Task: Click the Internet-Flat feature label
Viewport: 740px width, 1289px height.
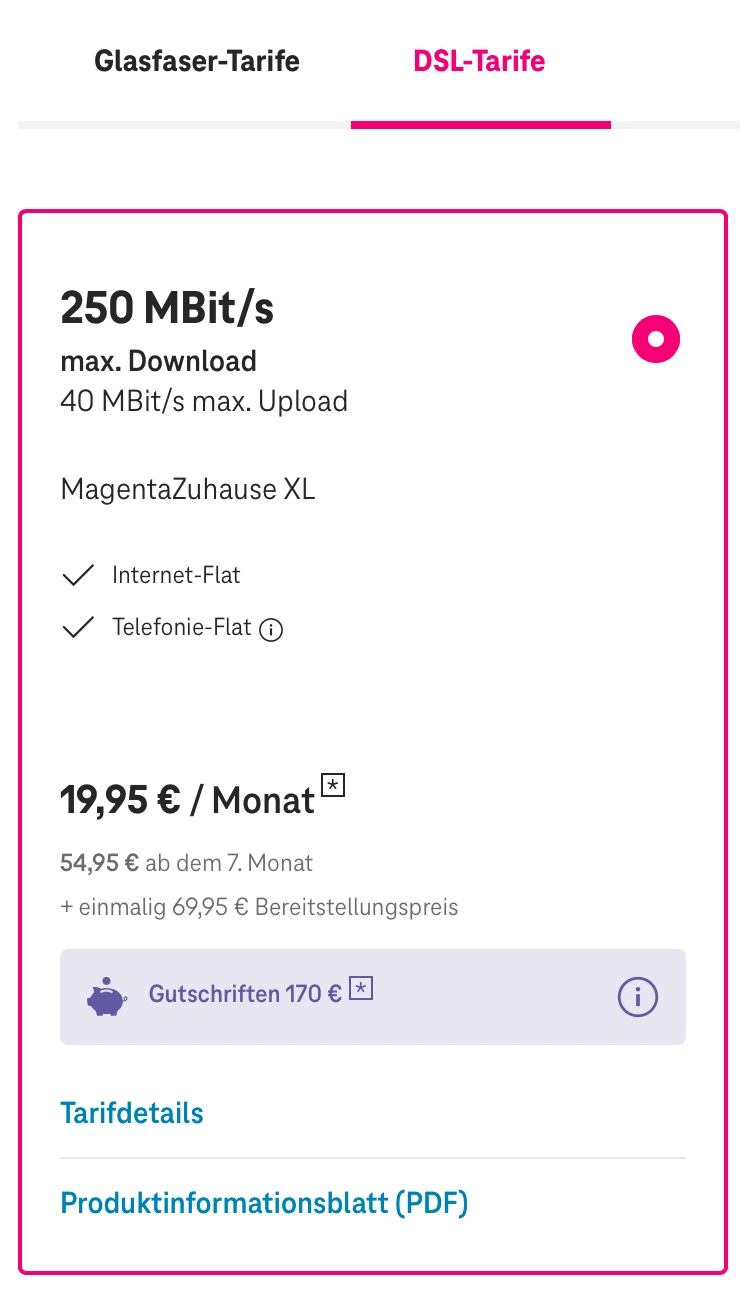Action: pyautogui.click(x=176, y=576)
